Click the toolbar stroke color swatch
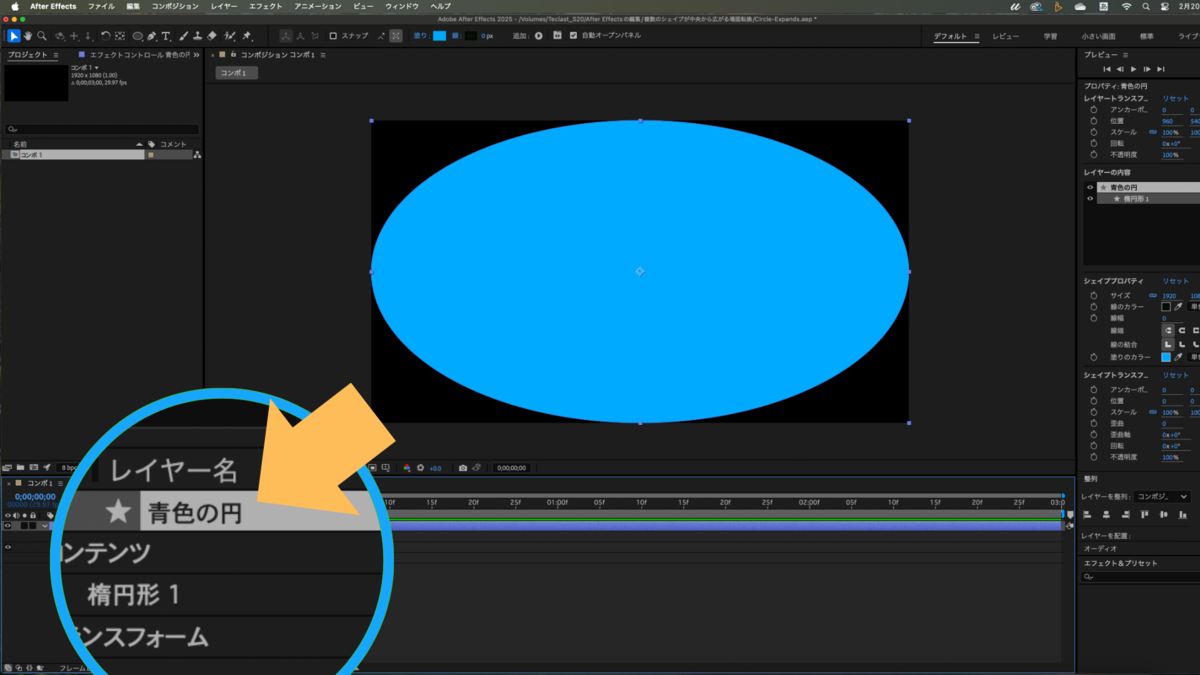This screenshot has height=675, width=1200. [471, 36]
